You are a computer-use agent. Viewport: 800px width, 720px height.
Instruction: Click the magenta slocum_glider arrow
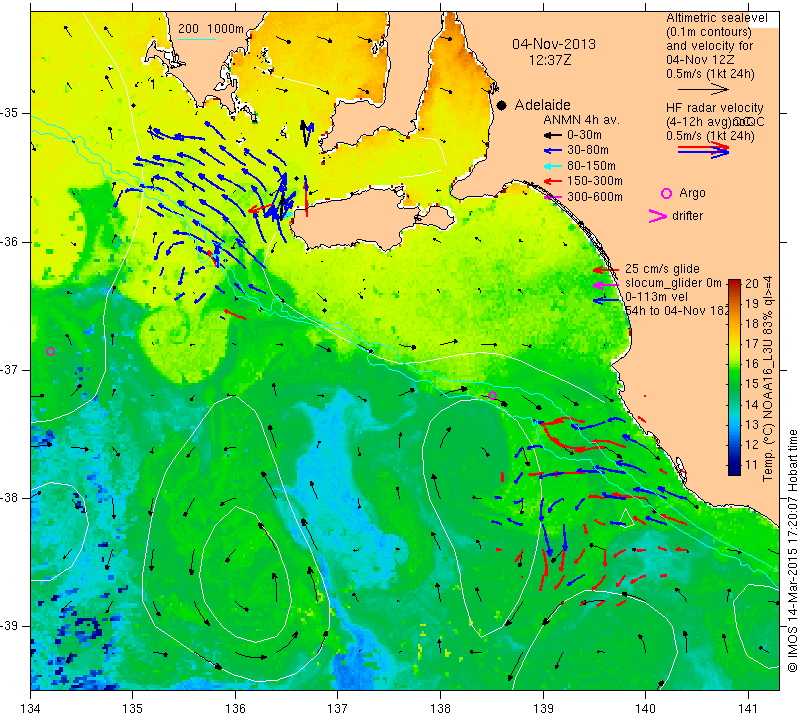pos(606,285)
